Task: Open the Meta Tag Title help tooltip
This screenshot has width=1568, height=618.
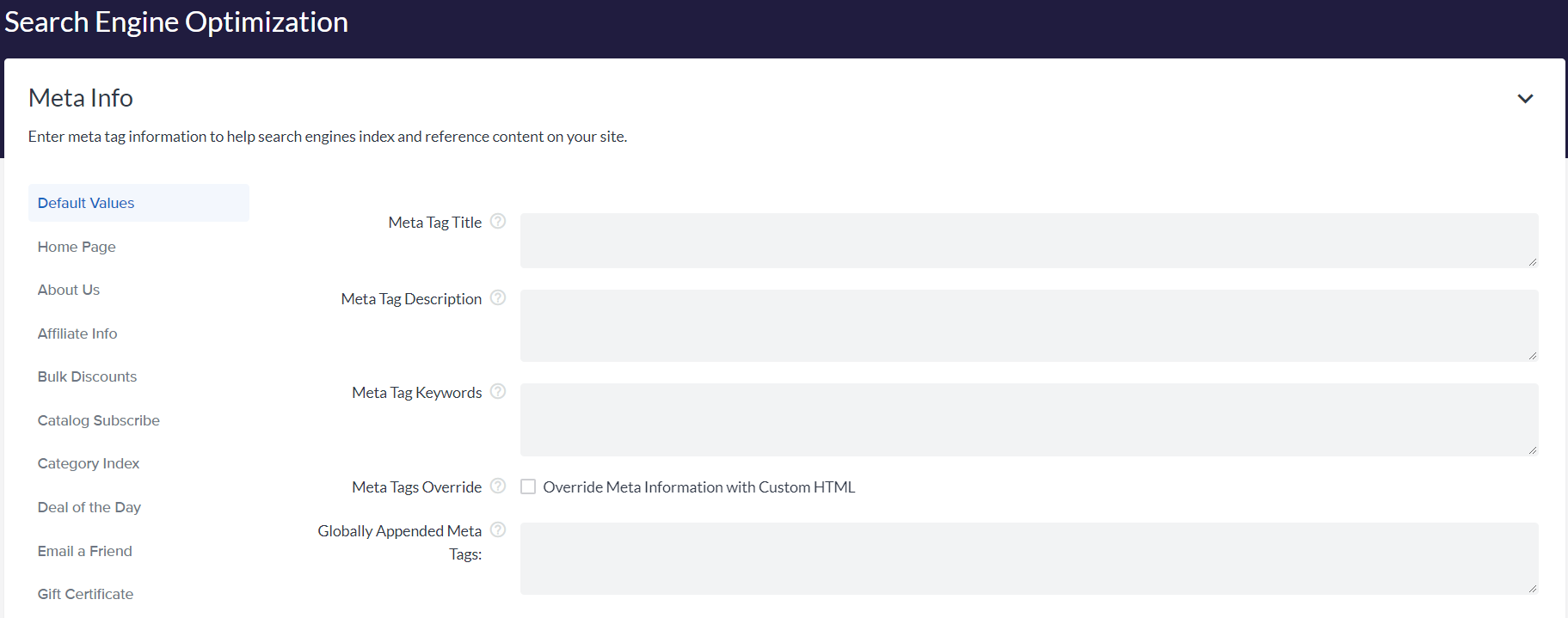Action: coord(498,221)
